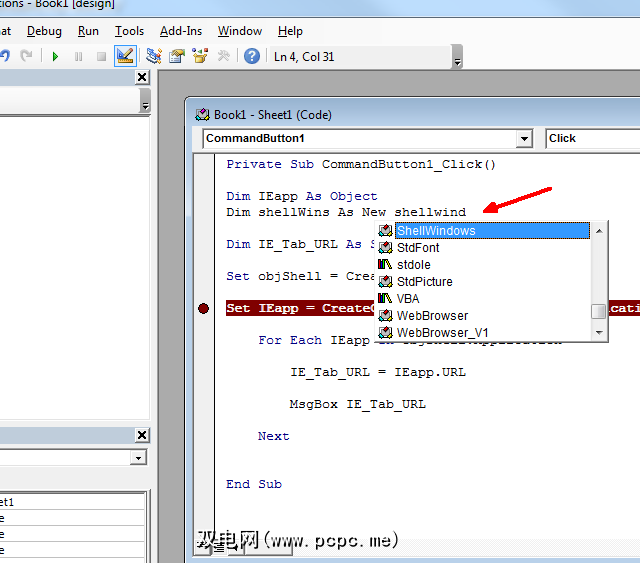Click autocomplete list scroll down arrow
This screenshot has height=563, width=640.
(599, 332)
